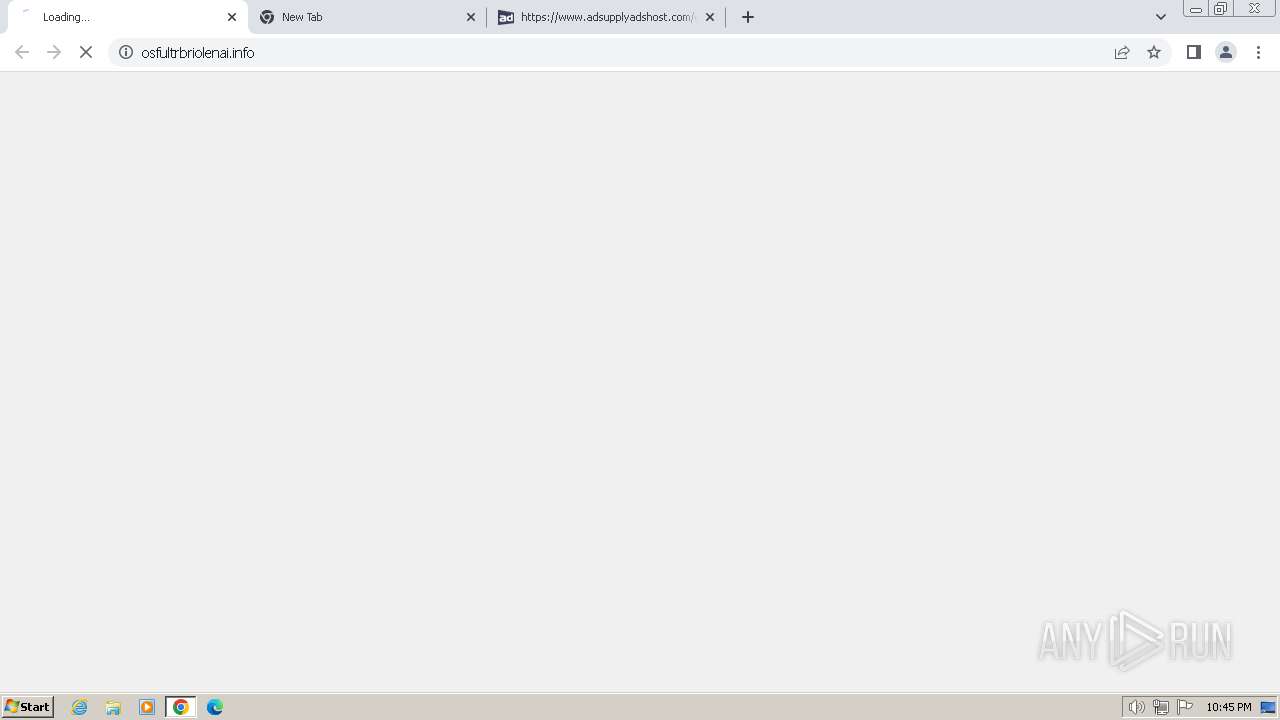Restore down the Chrome window
This screenshot has height=720, width=1280.
(1220, 9)
